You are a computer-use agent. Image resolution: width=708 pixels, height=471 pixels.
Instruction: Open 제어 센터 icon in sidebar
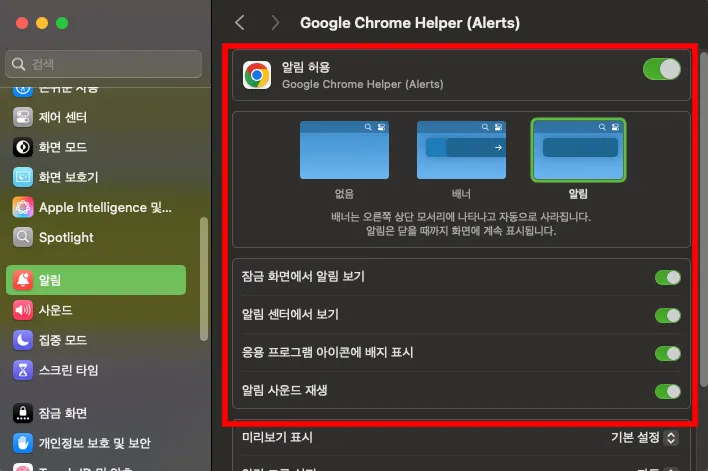pos(23,117)
